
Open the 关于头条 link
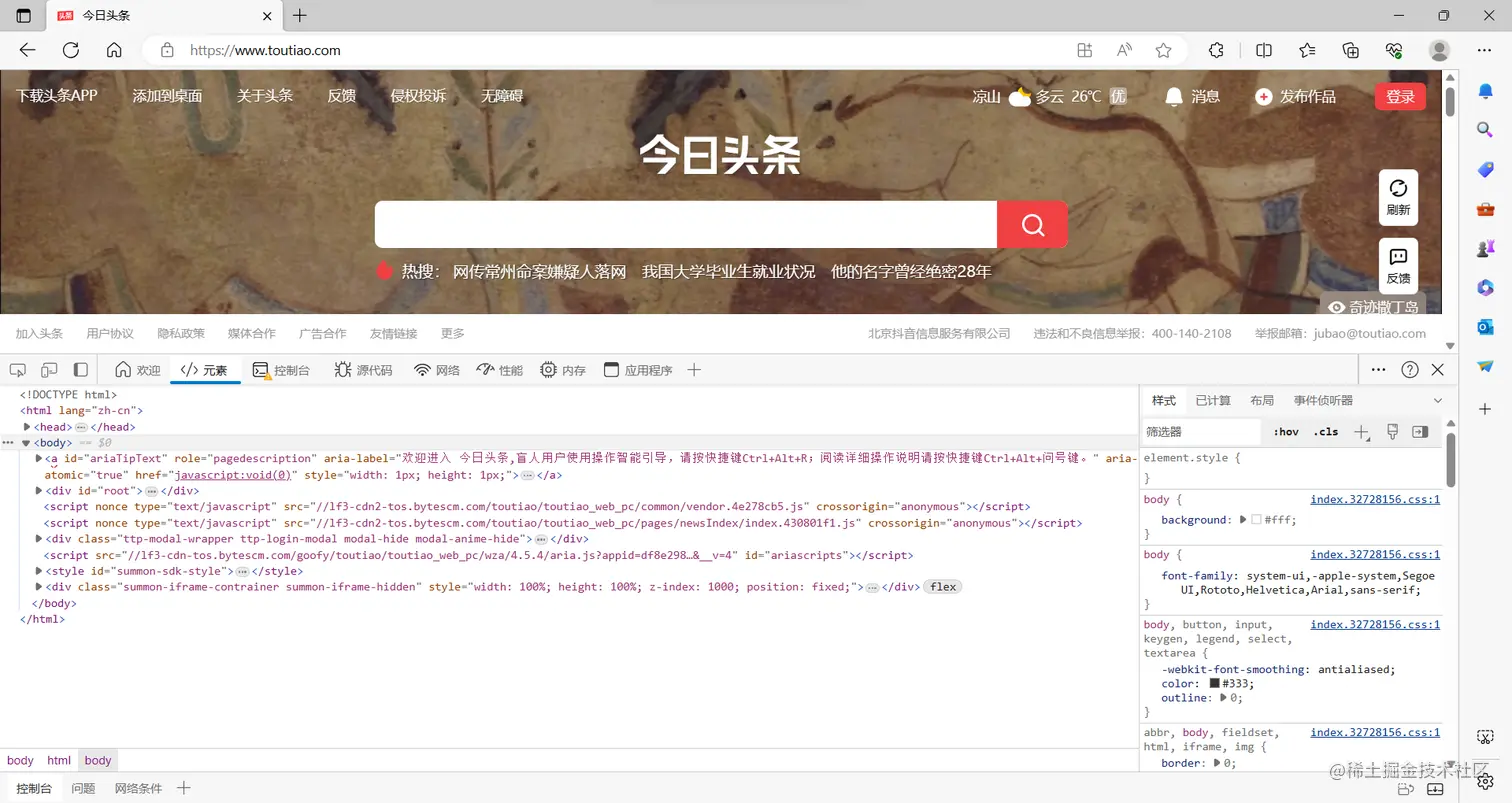point(265,96)
